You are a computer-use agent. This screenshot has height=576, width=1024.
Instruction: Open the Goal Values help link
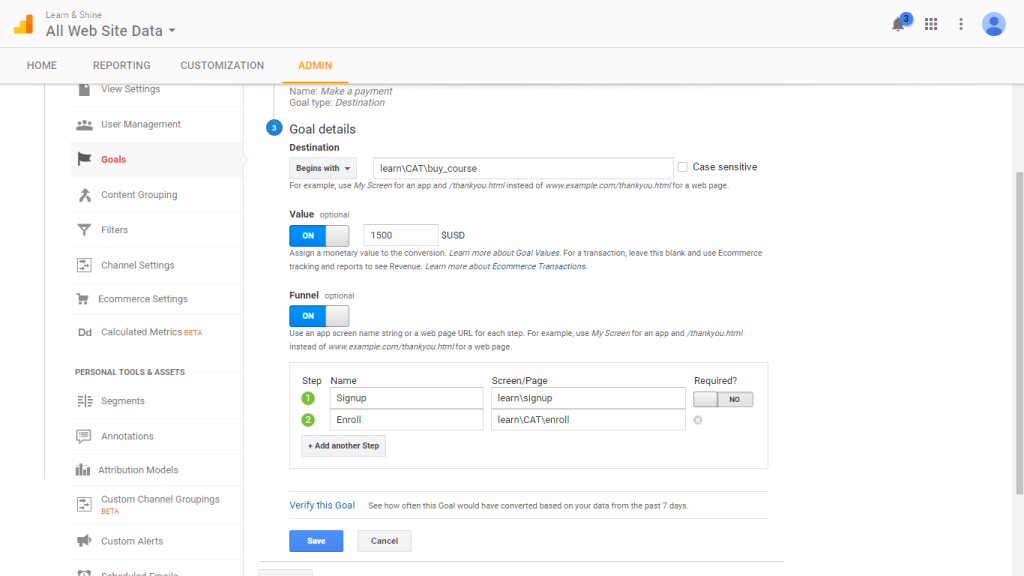point(537,253)
